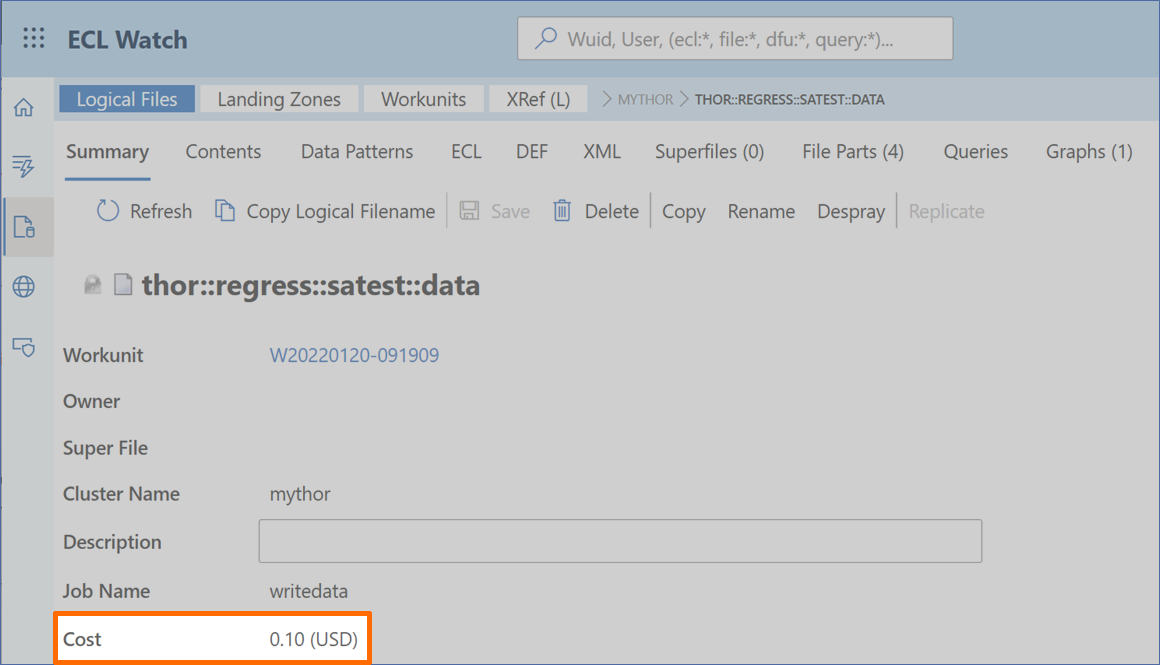The height and width of the screenshot is (665, 1160).
Task: Open the Data Patterns tab
Action: pyautogui.click(x=357, y=152)
